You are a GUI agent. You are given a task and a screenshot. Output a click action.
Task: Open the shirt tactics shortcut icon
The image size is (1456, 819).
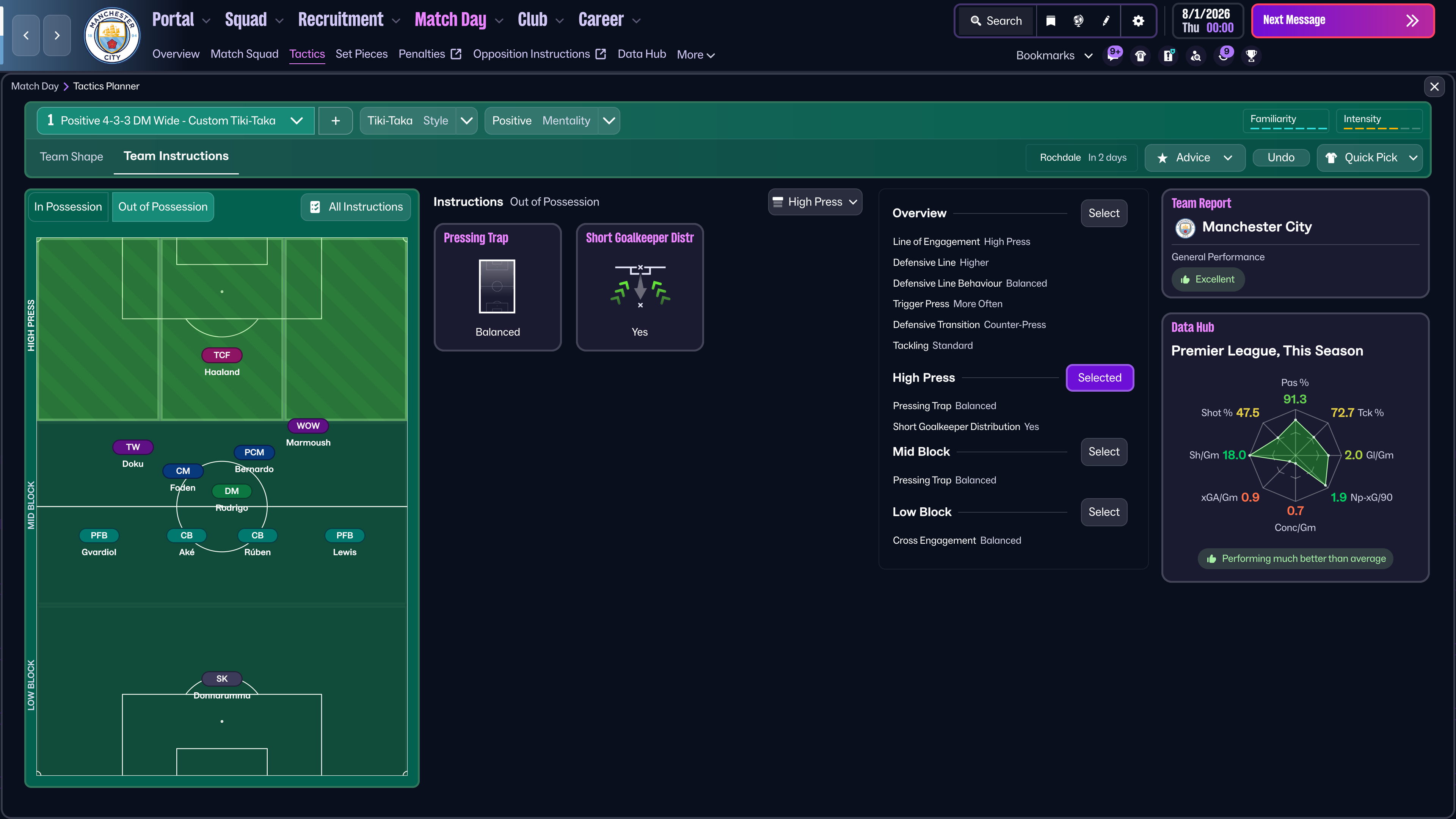point(1141,55)
